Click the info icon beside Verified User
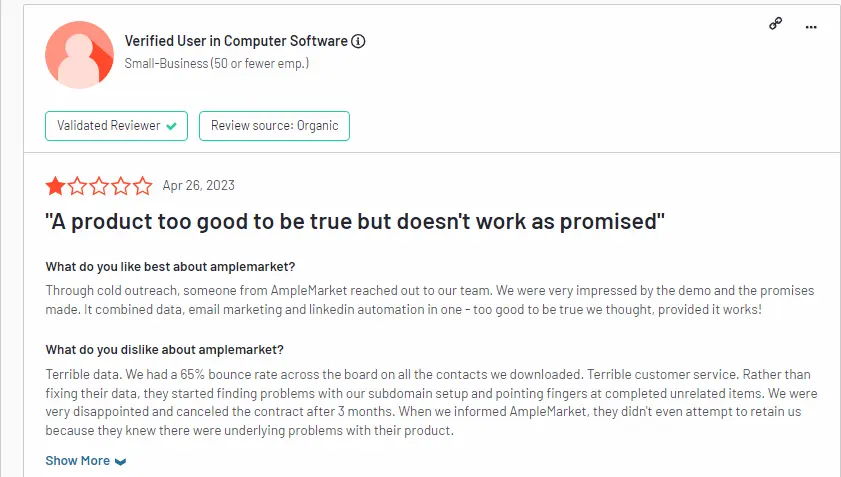Image resolution: width=841 pixels, height=477 pixels. (x=358, y=41)
